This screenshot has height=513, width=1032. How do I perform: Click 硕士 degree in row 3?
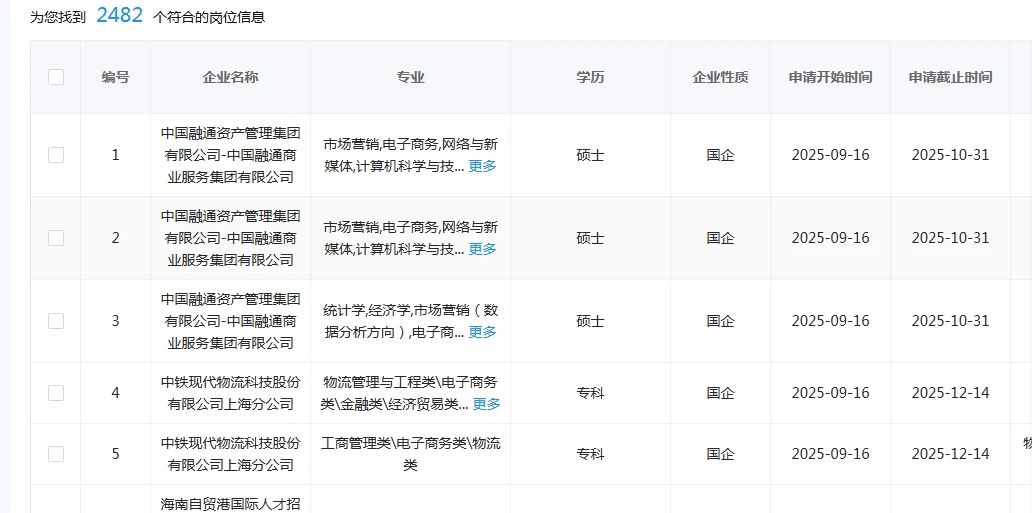[x=590, y=321]
